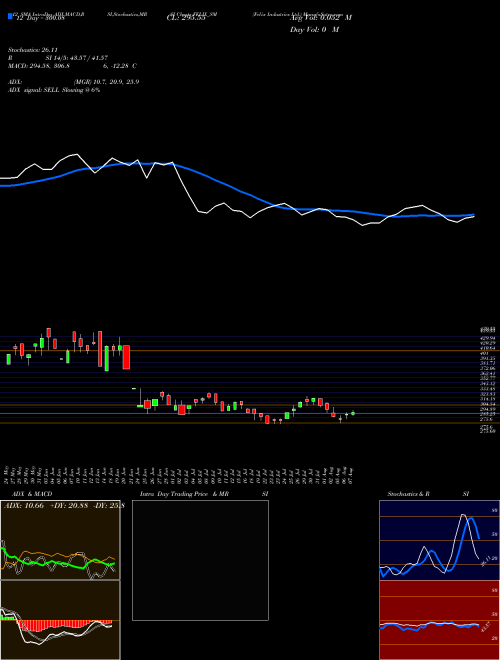Click the 429.94 price axis label
The width and height of the screenshot is (500, 660).
(x=488, y=338)
